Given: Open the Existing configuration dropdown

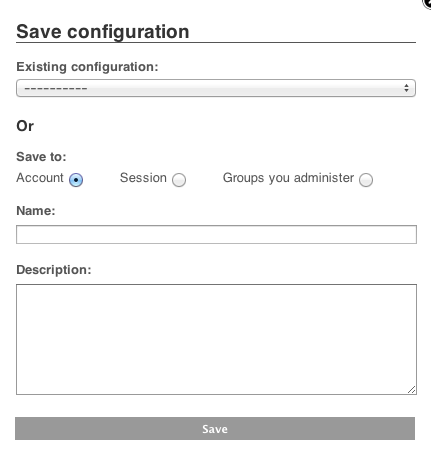Looking at the screenshot, I should click(216, 88).
